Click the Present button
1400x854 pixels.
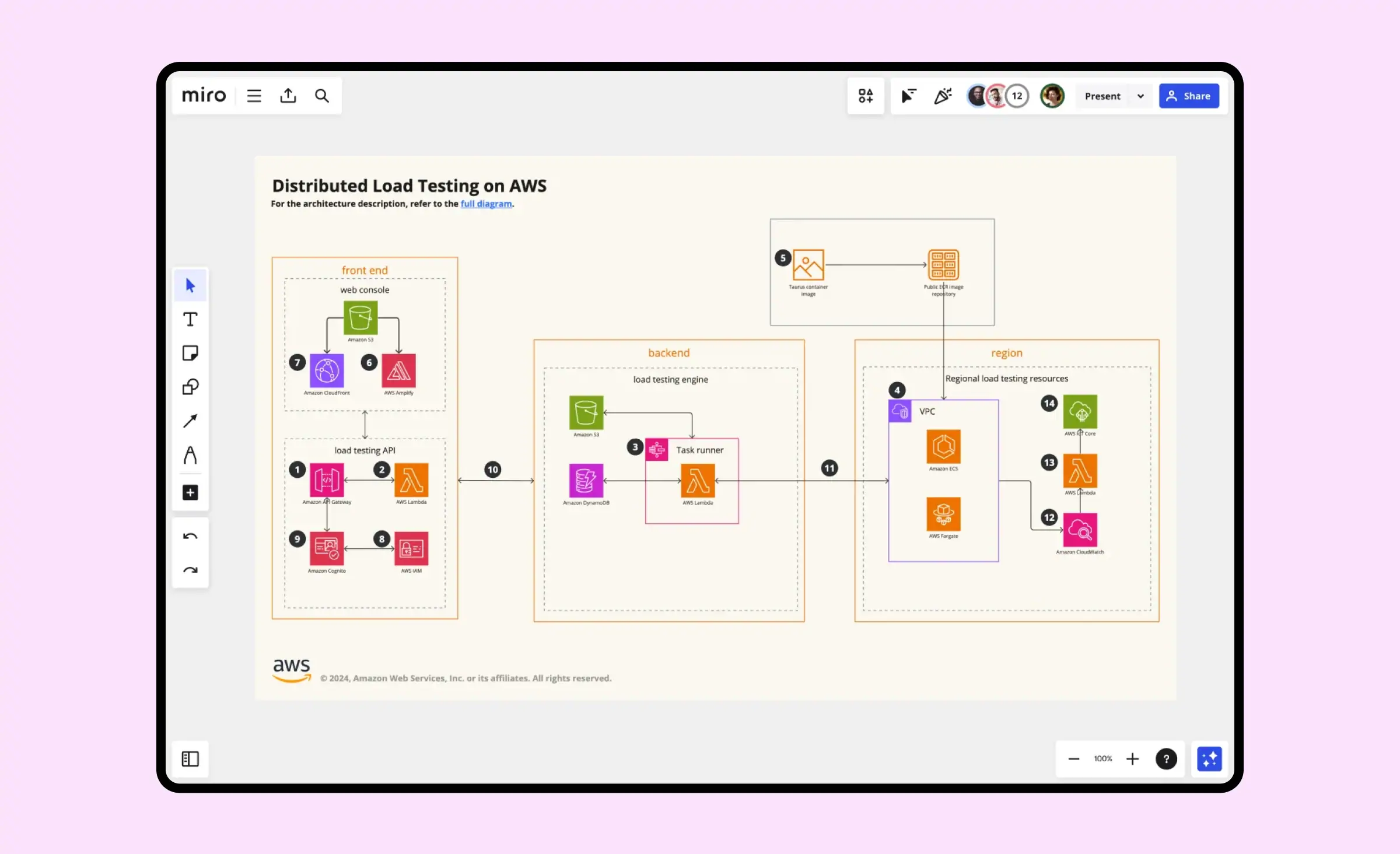(1102, 96)
